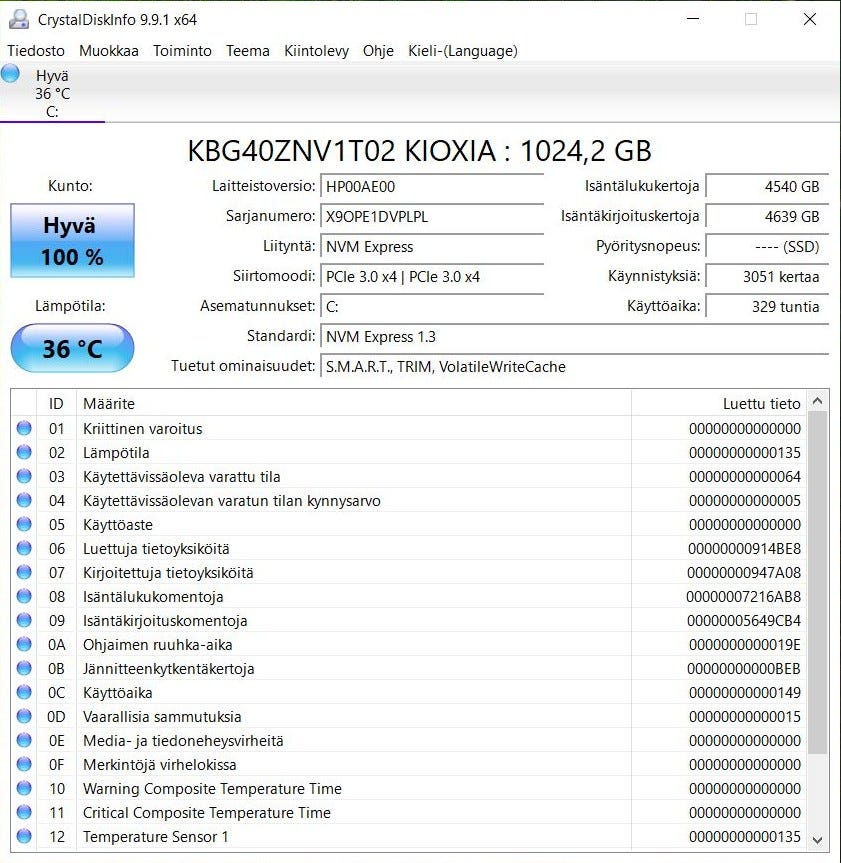The width and height of the screenshot is (841, 863).
Task: Click the scroll up arrow of attribute list
Action: [817, 401]
